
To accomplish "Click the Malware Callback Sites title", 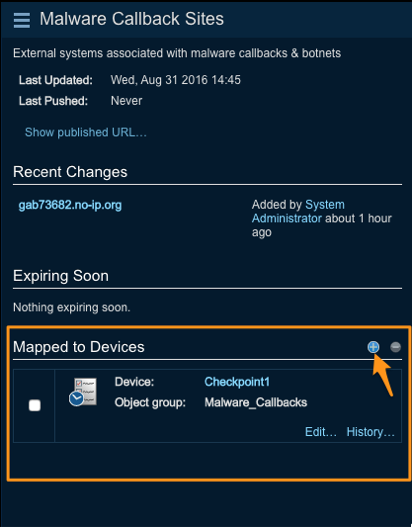I will coord(132,19).
